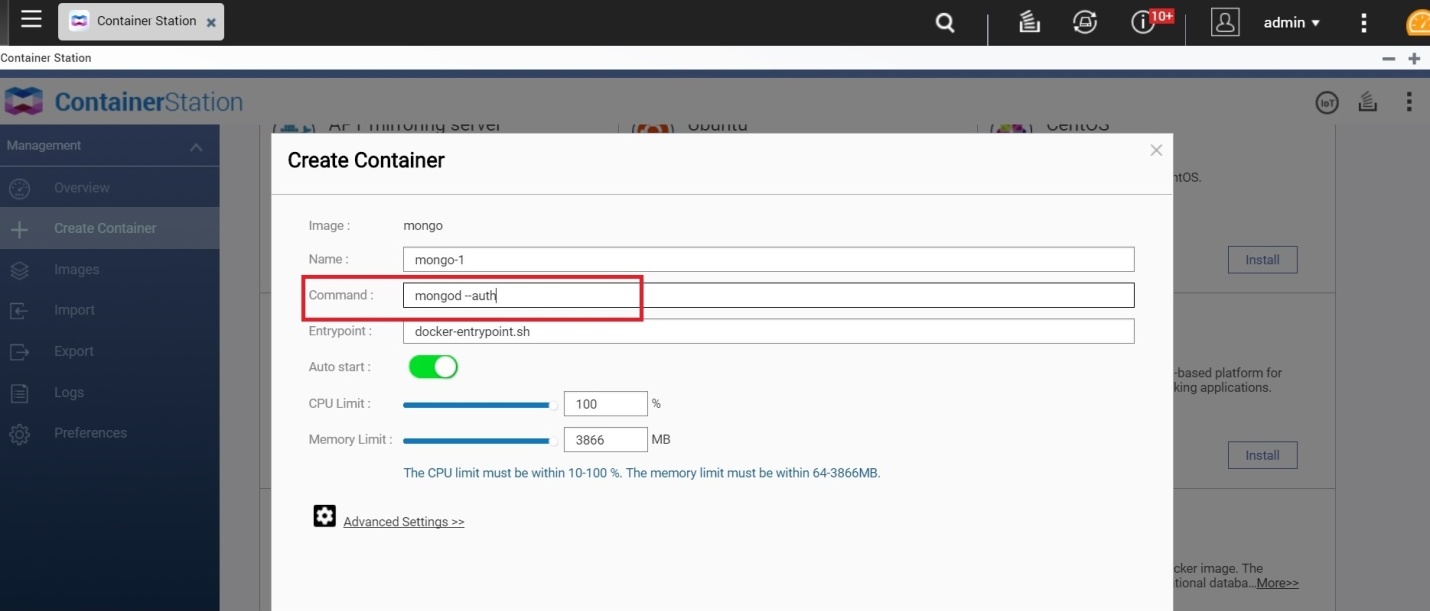Open Preferences in sidebar
Image resolution: width=1430 pixels, height=611 pixels.
pos(109,433)
